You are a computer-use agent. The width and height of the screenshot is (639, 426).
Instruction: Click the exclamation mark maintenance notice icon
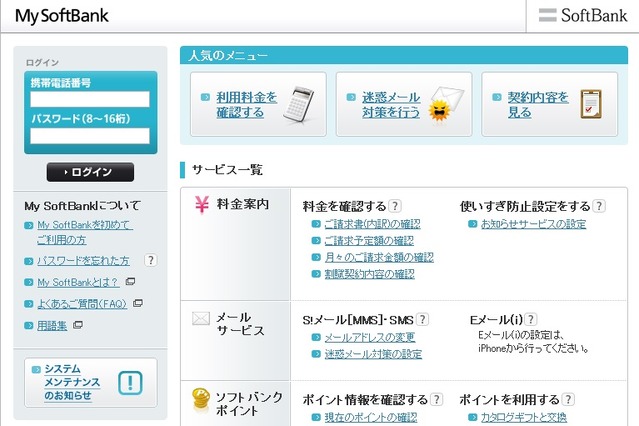coord(130,383)
